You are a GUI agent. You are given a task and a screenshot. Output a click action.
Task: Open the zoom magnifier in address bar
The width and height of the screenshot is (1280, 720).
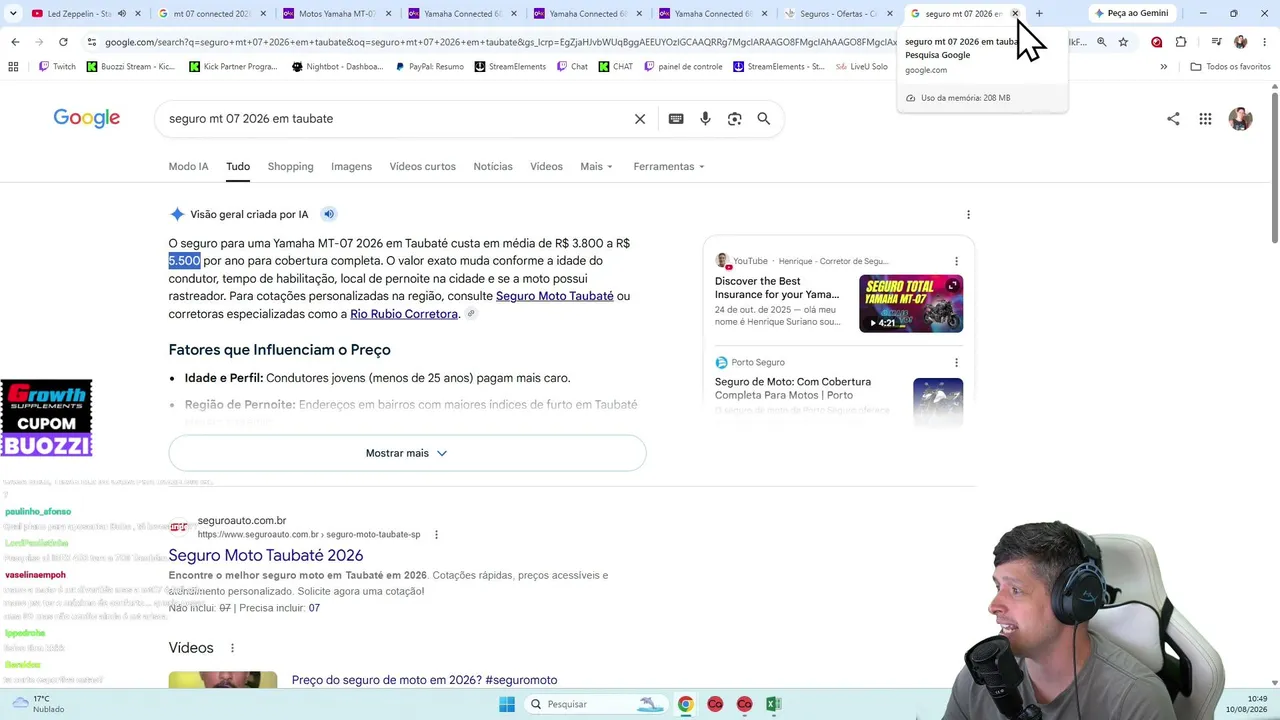click(x=1101, y=42)
